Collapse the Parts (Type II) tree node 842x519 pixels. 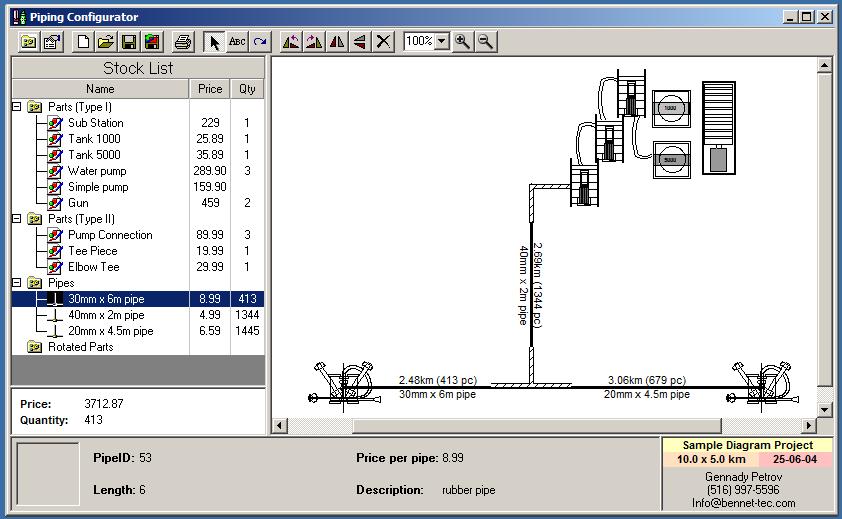point(17,219)
